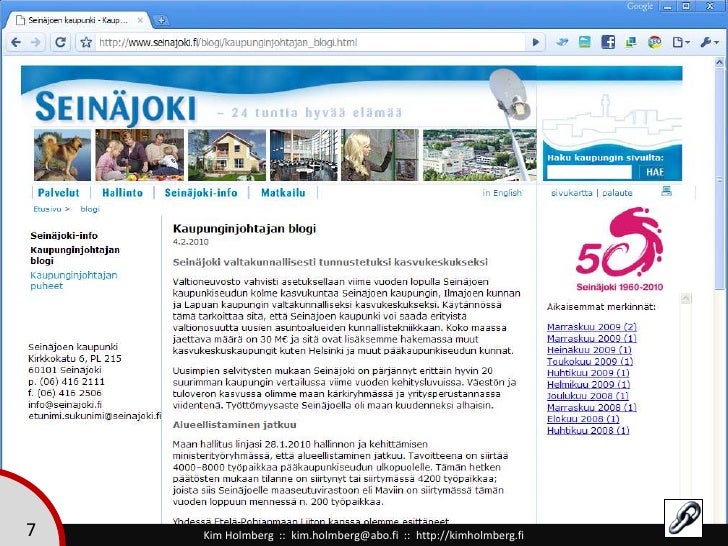This screenshot has width=728, height=546.
Task: Open archive Huhtikuu 2009 (1)
Action: pos(588,373)
